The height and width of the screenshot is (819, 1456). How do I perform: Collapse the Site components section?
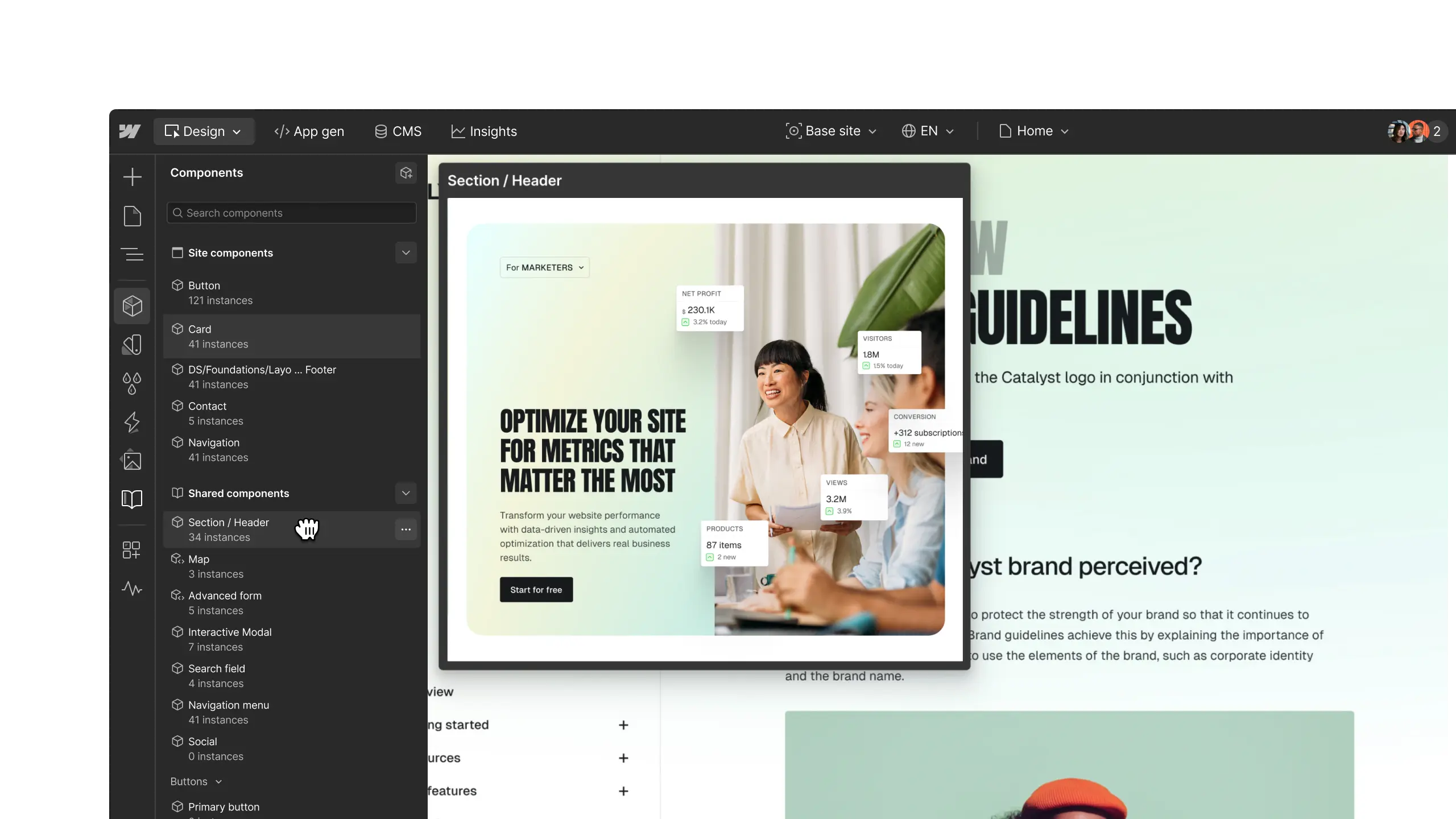click(406, 253)
